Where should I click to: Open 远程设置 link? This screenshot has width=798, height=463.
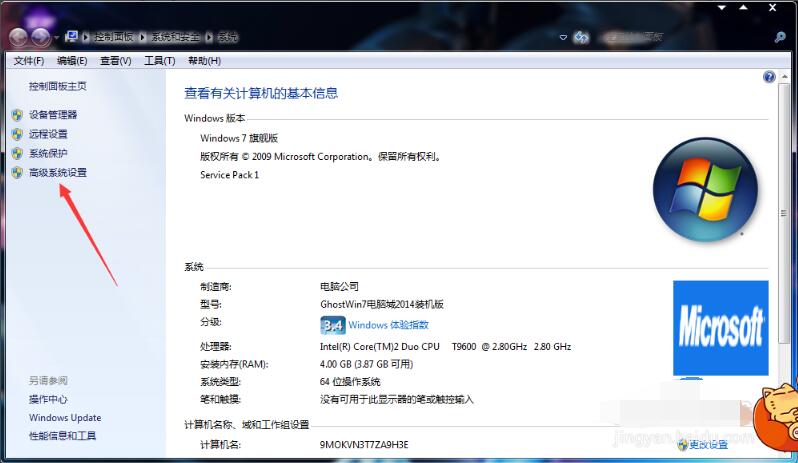pyautogui.click(x=48, y=134)
